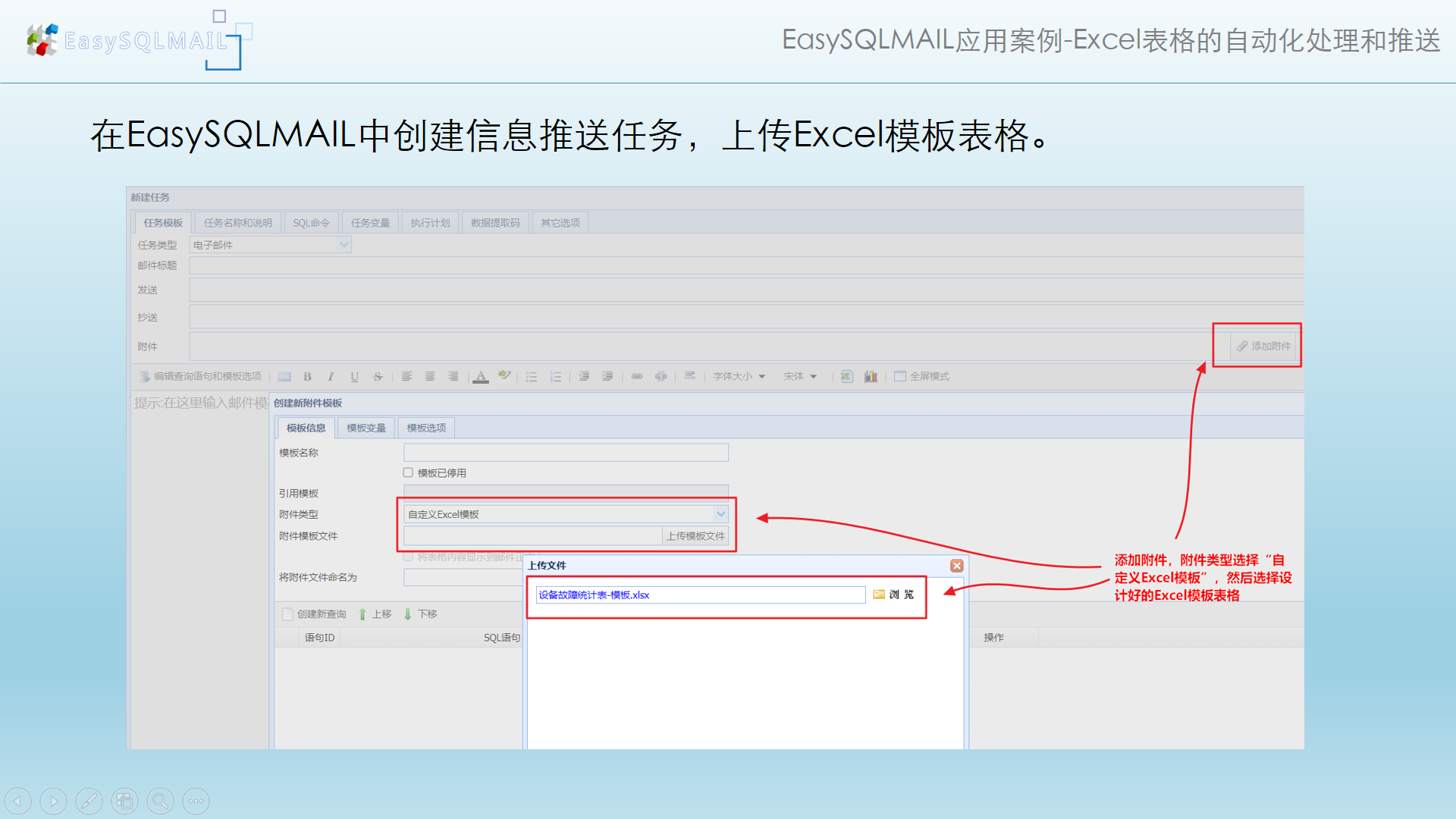
Task: Switch to 全屏模式 full screen mode
Action: (x=921, y=377)
